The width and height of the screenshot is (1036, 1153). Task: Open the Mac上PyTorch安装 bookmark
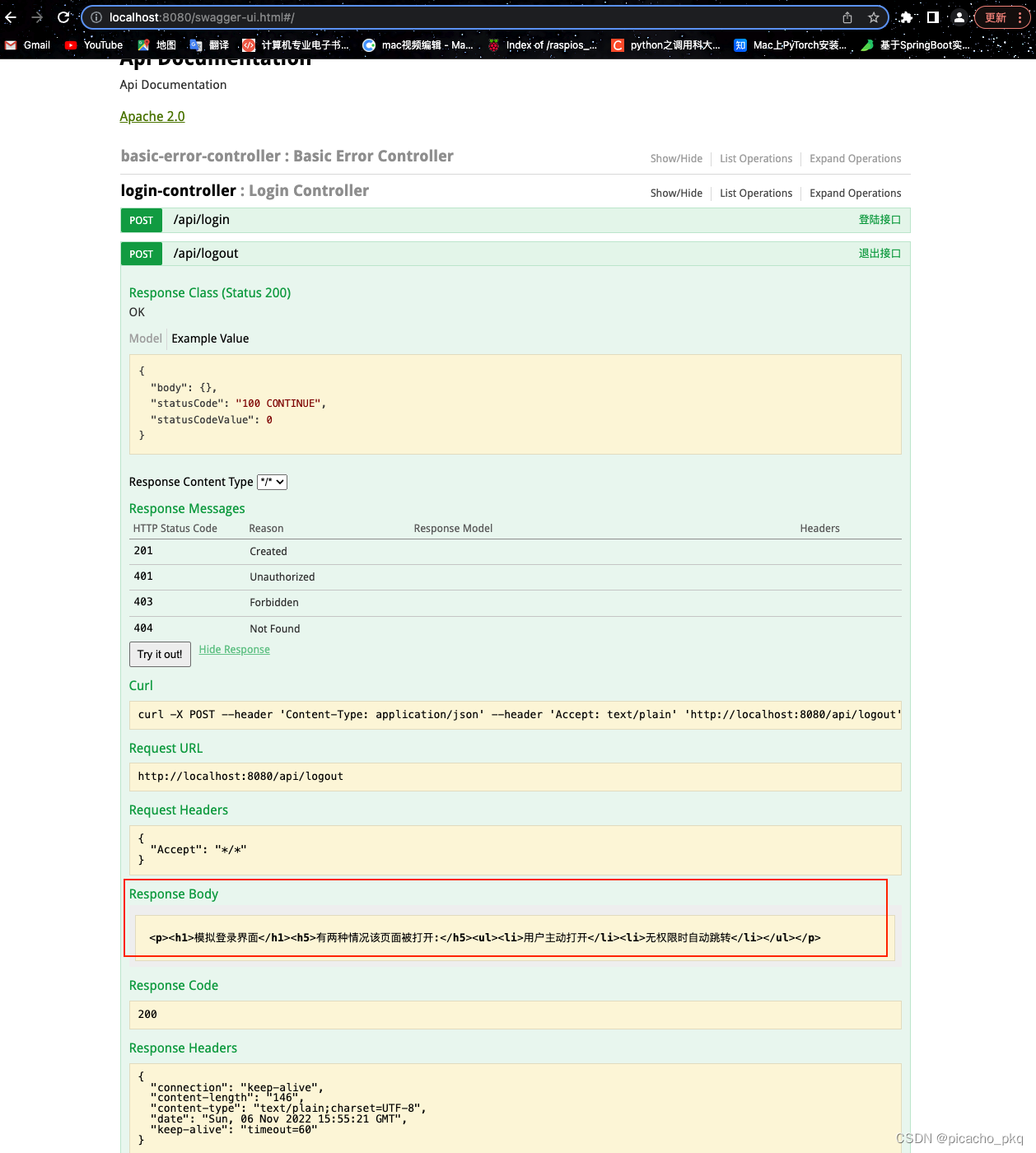tap(791, 45)
